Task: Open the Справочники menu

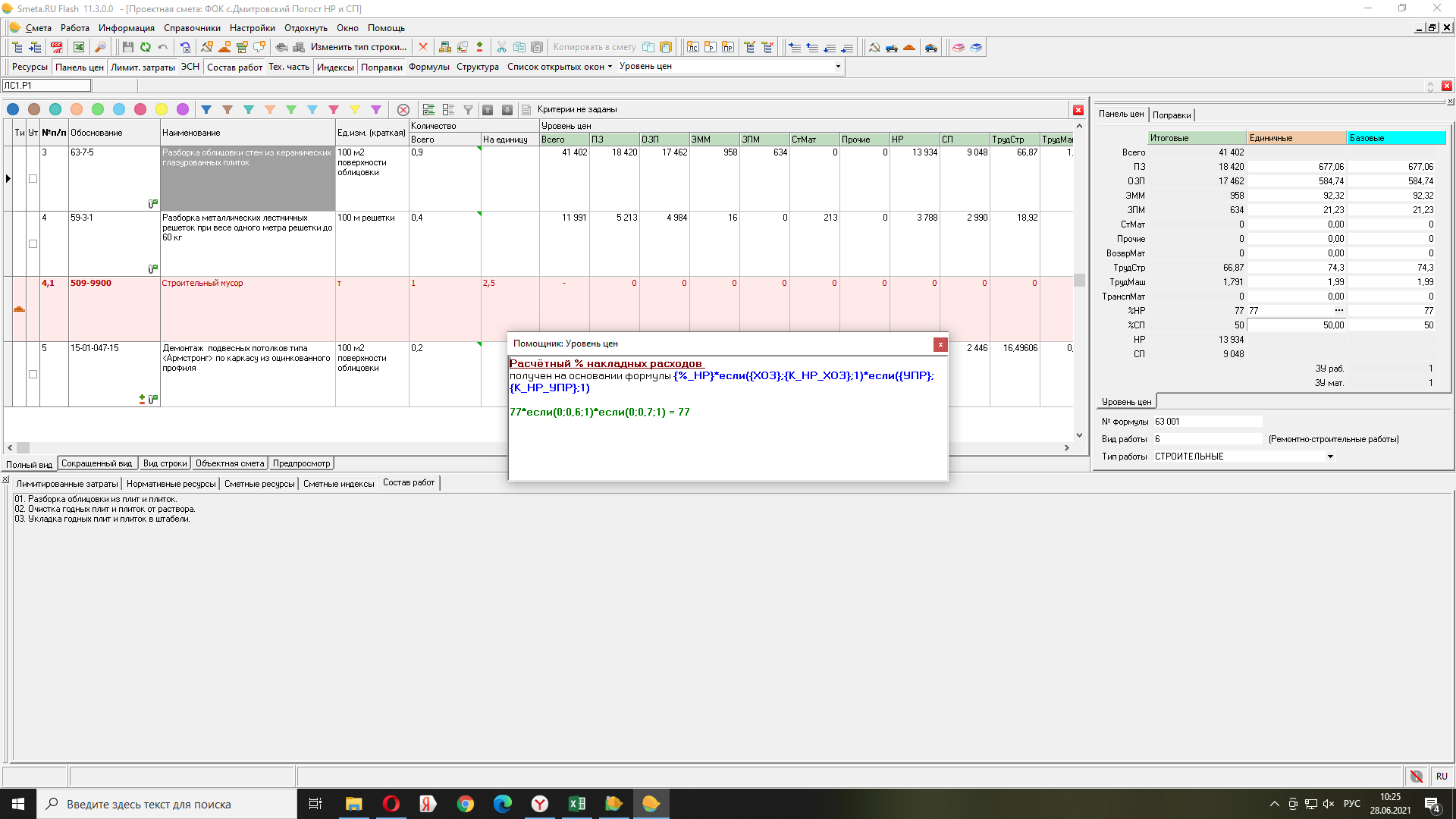Action: pos(192,28)
